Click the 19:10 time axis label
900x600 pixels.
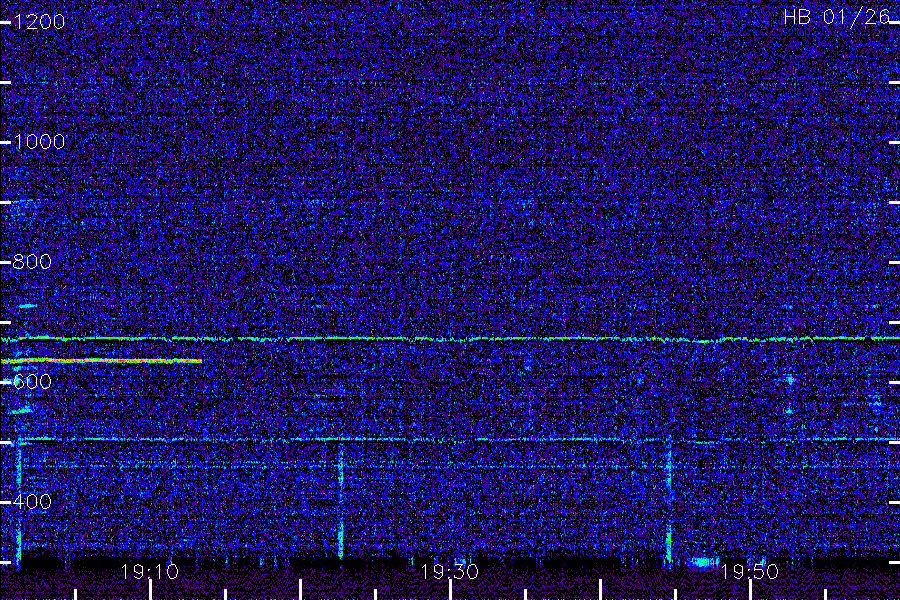tap(150, 572)
